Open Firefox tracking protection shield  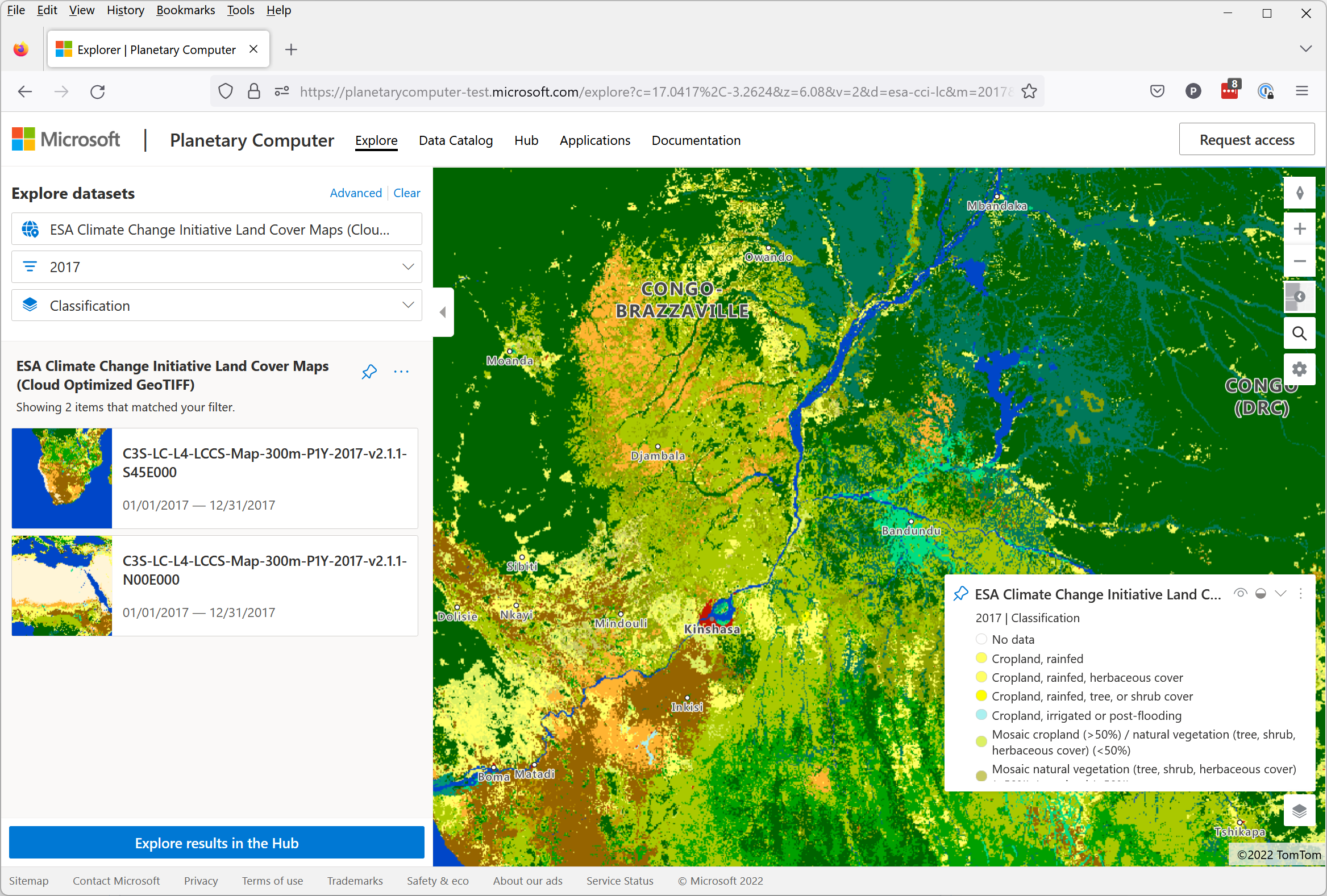click(x=226, y=91)
